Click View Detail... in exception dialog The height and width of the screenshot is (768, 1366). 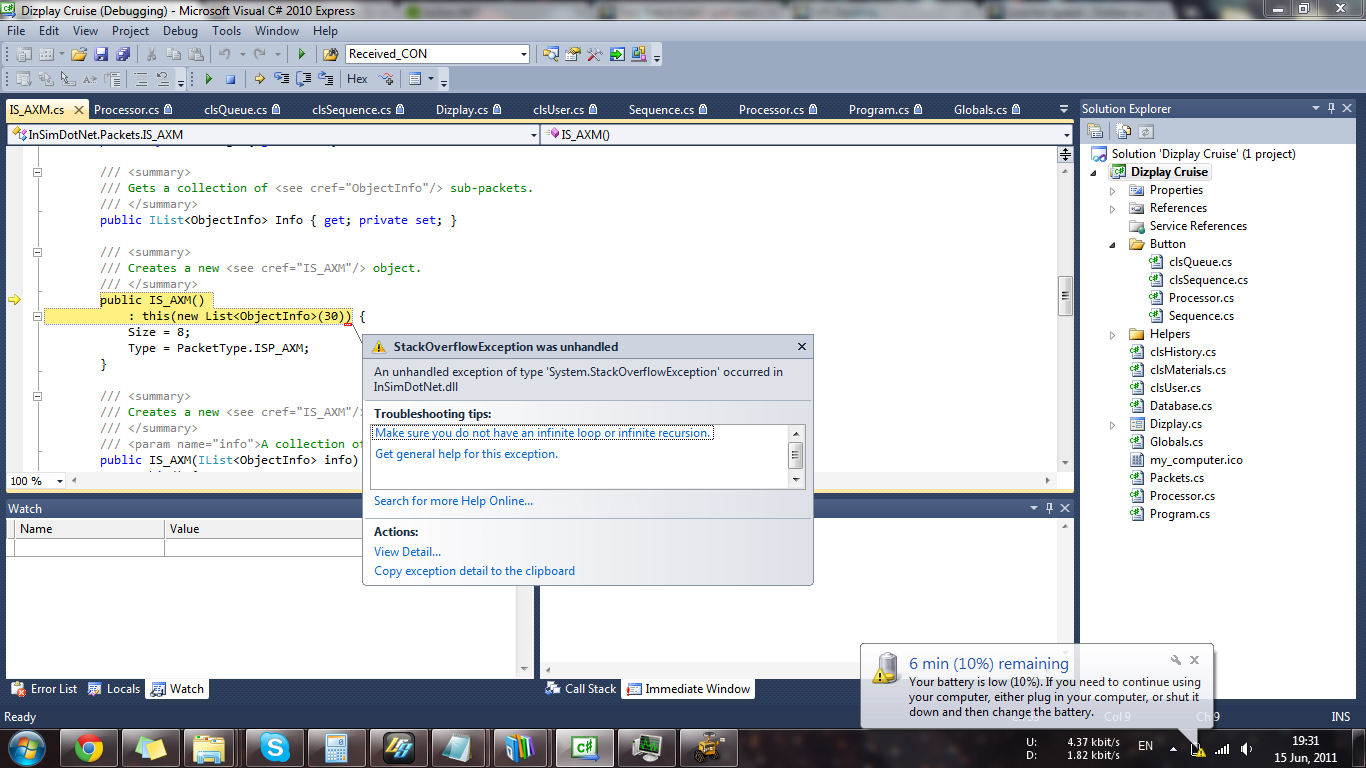point(407,552)
